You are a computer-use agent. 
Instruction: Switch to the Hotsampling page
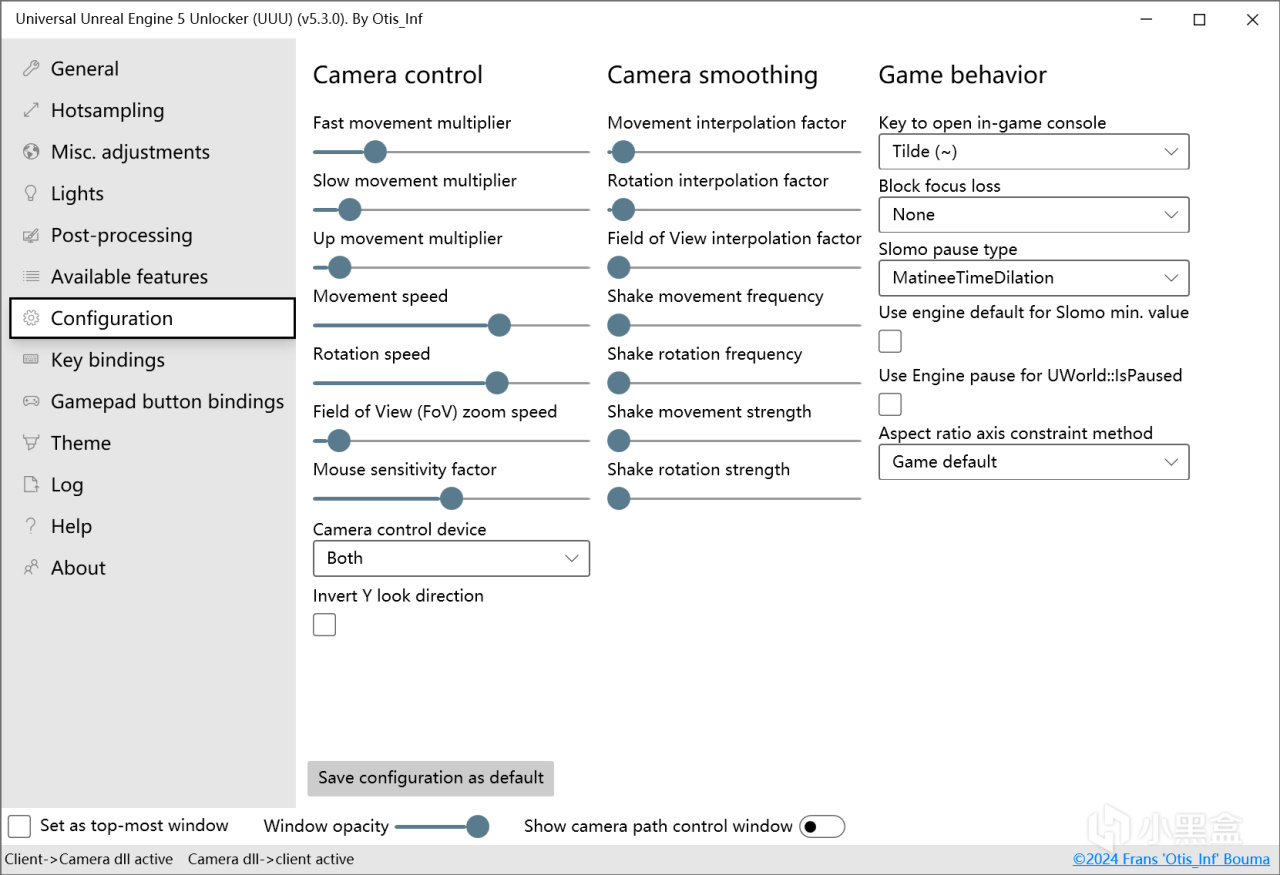click(x=152, y=111)
